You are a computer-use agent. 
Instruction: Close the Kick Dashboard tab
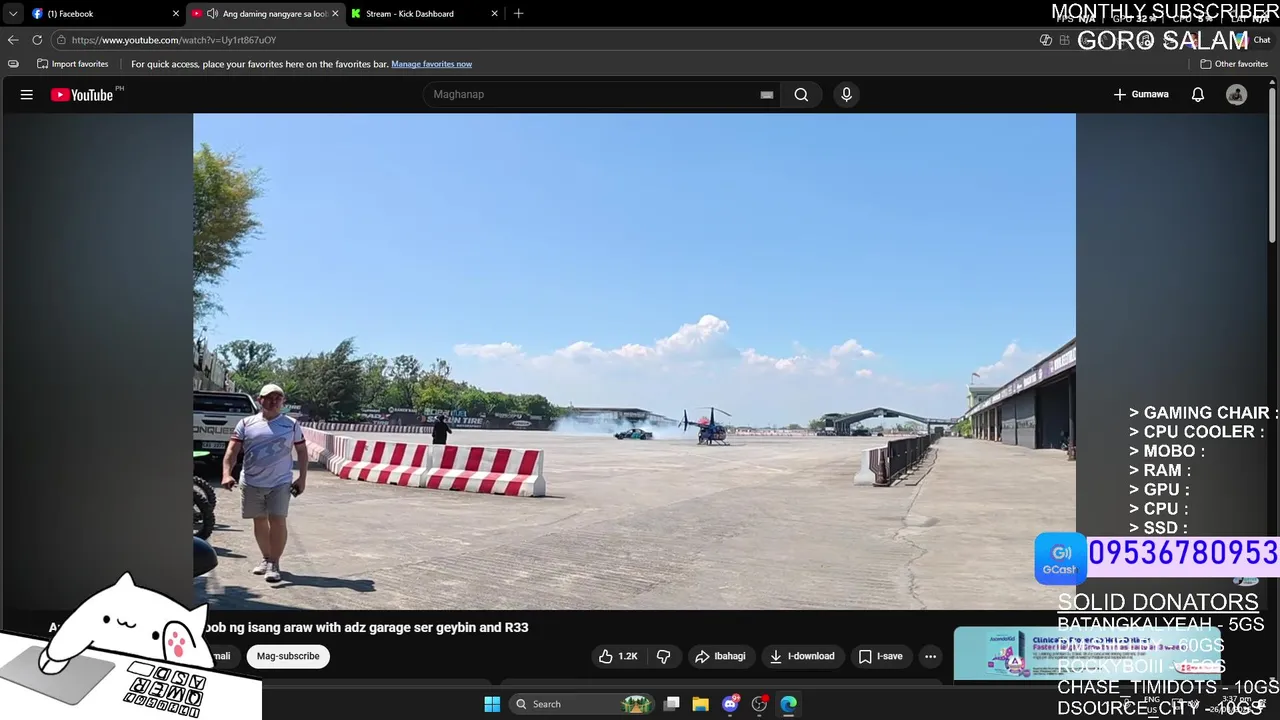[x=494, y=14]
